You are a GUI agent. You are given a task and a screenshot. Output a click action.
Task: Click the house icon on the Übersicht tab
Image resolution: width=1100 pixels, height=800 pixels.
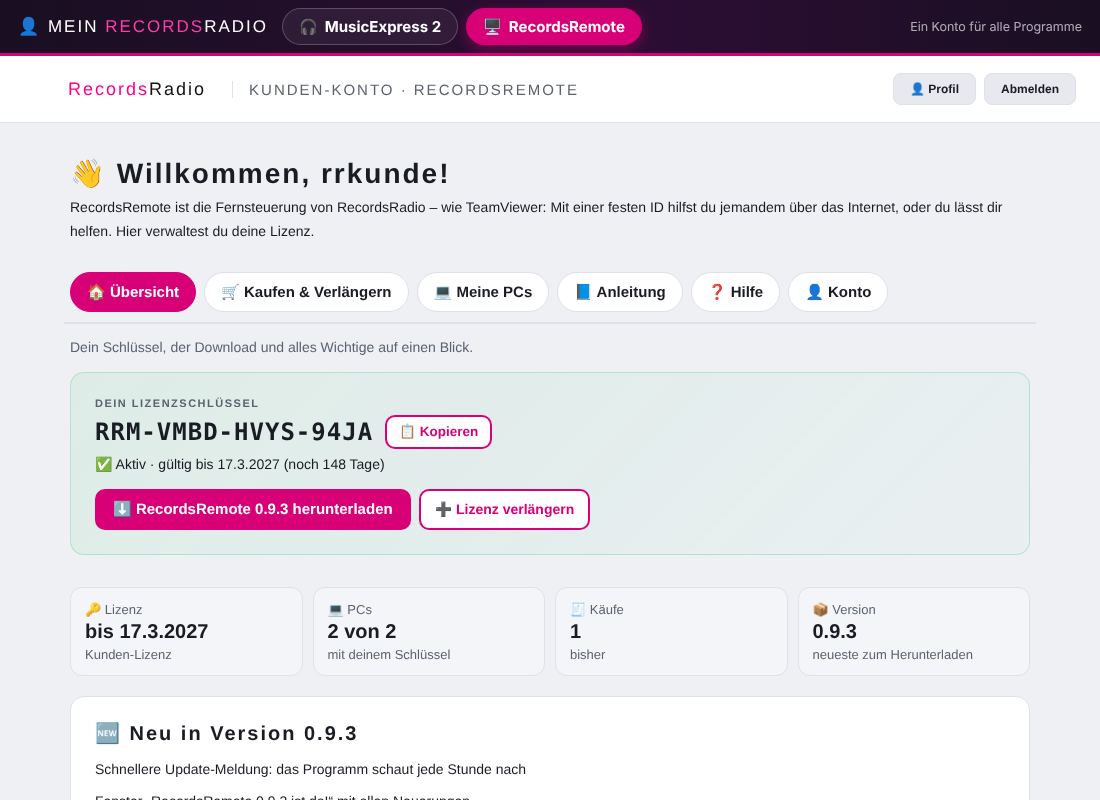pos(96,292)
